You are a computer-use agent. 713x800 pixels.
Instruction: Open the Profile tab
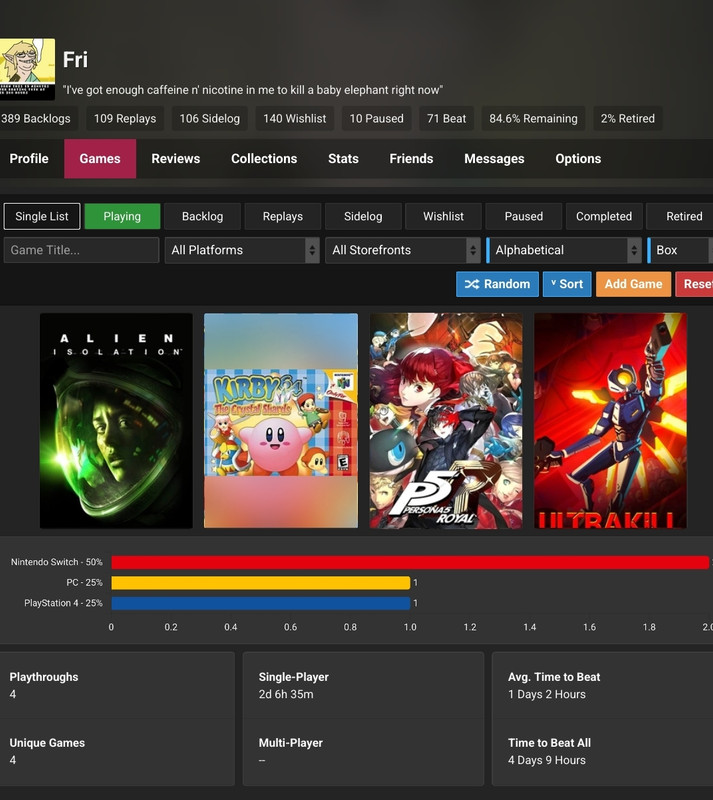click(x=29, y=159)
